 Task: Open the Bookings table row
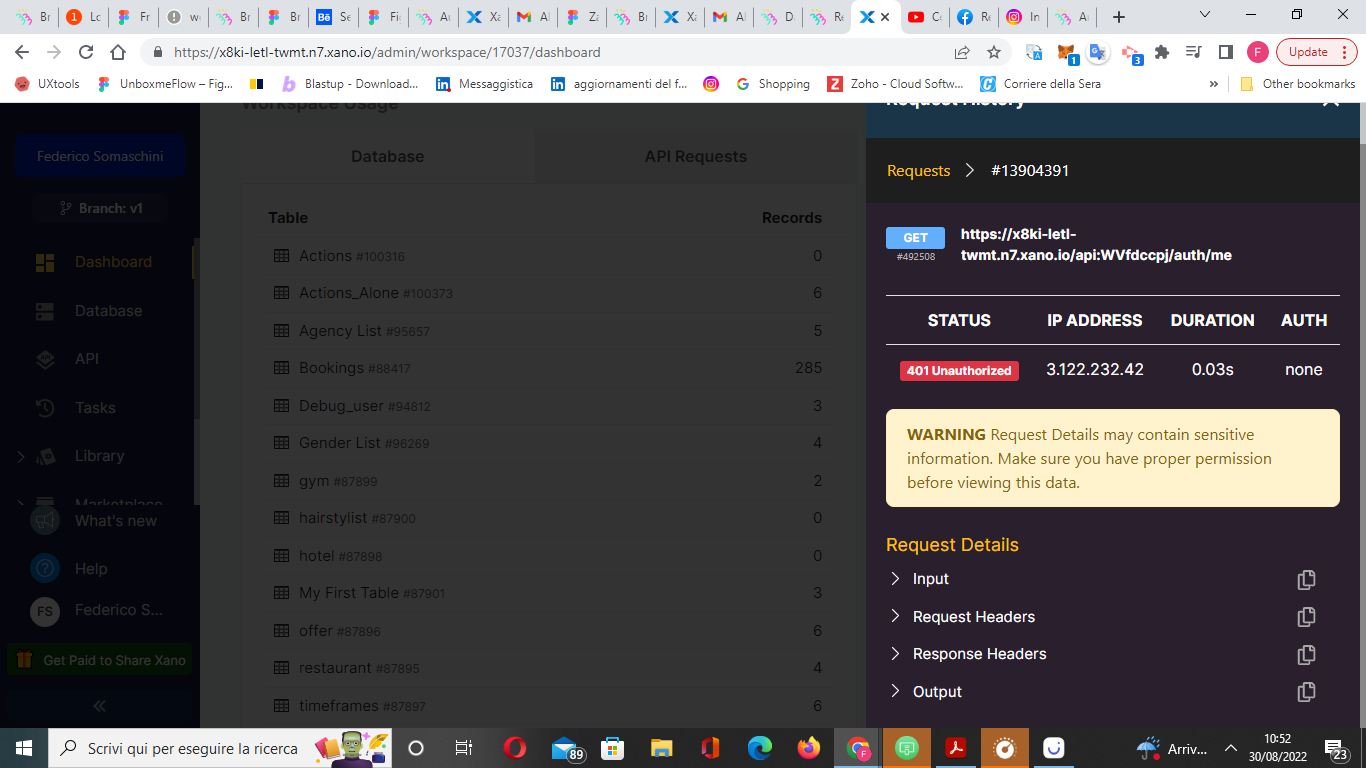(547, 368)
